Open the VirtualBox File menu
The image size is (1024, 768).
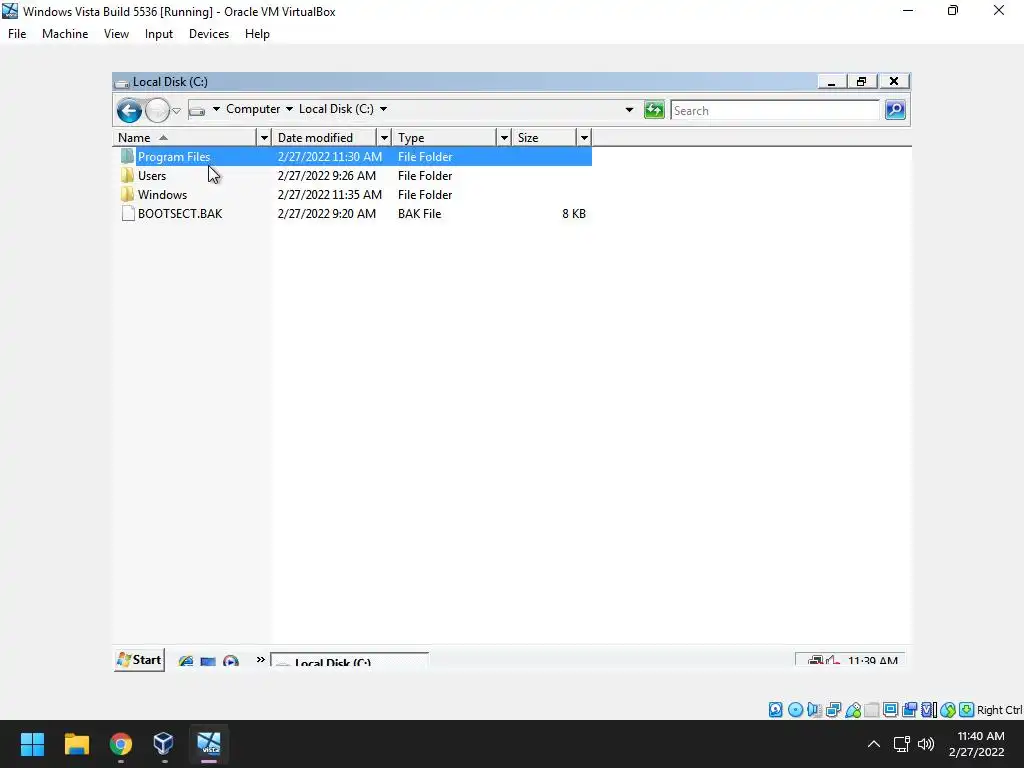[17, 34]
